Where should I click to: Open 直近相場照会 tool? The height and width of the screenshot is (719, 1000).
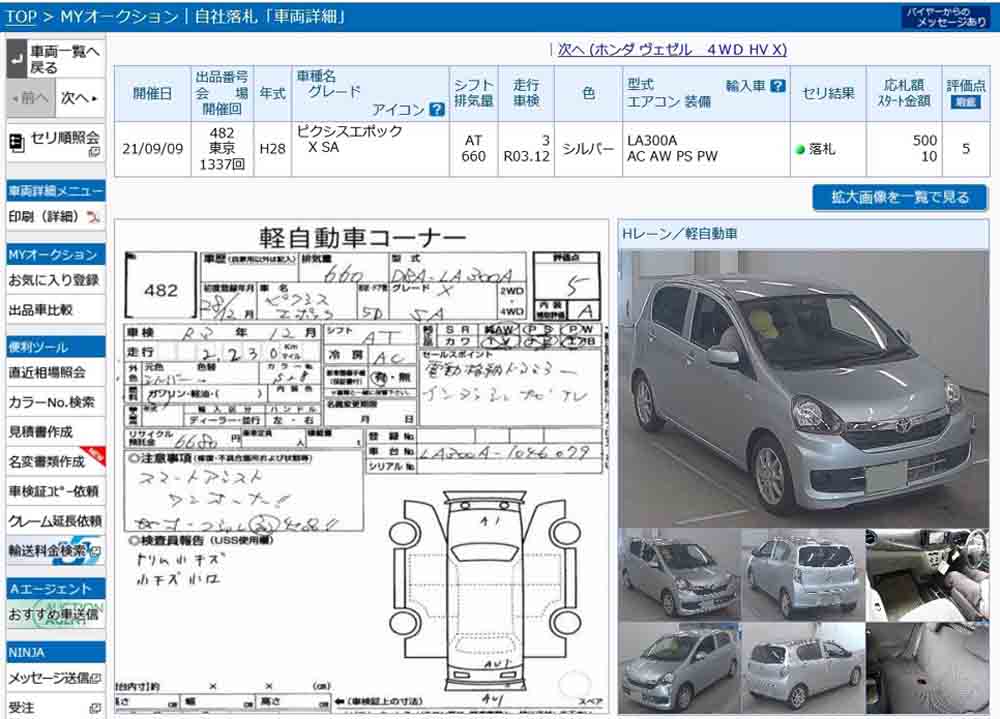pos(55,373)
